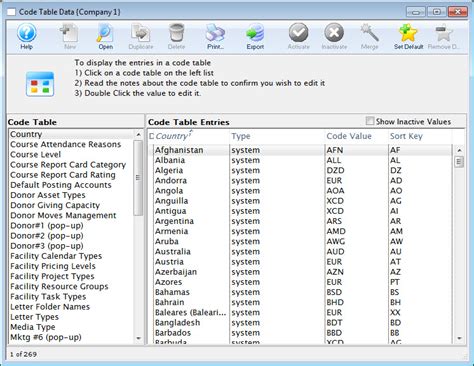Click the Duplicate toolbar icon
The image size is (474, 366).
tap(141, 37)
